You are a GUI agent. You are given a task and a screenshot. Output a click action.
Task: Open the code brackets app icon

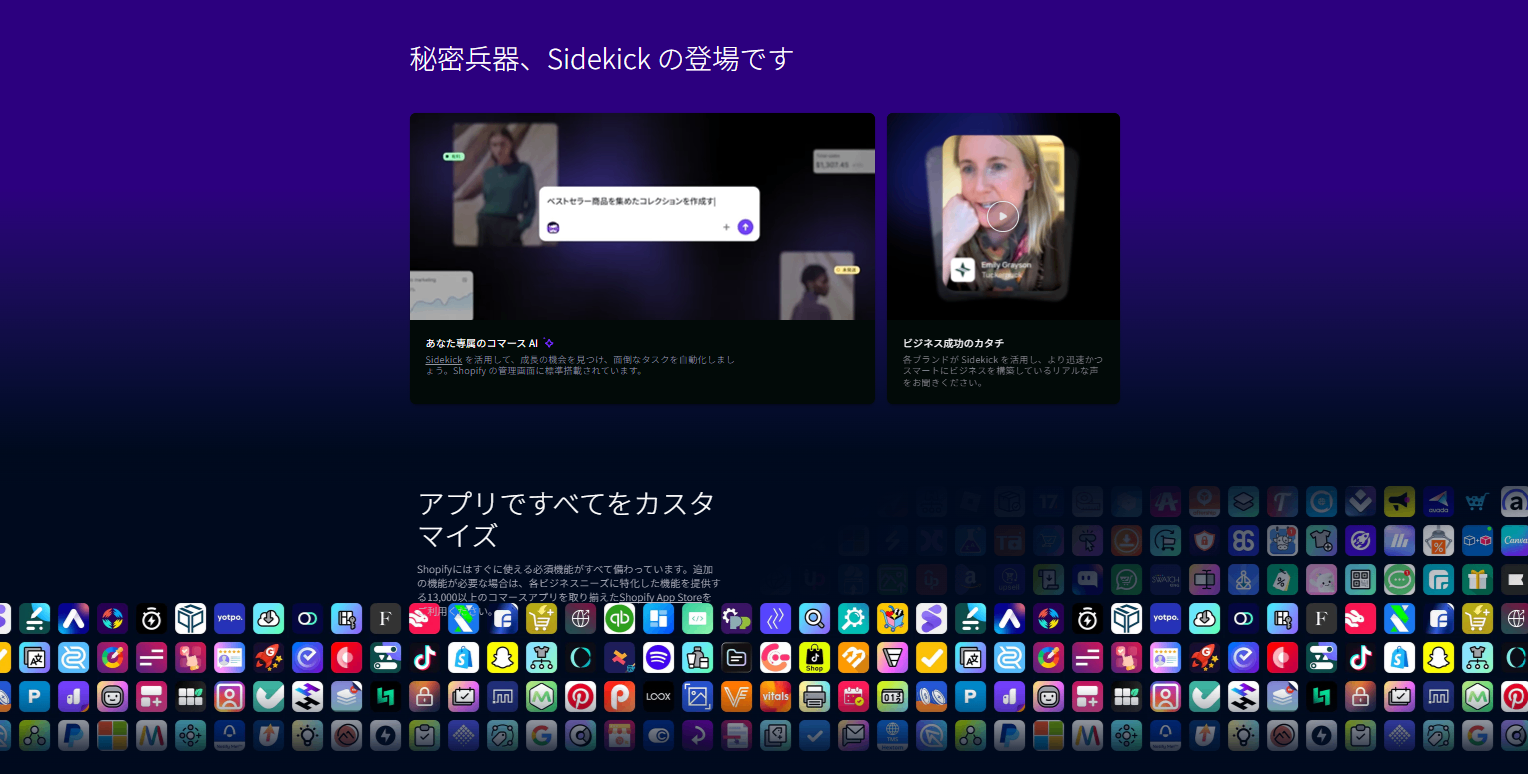click(698, 618)
